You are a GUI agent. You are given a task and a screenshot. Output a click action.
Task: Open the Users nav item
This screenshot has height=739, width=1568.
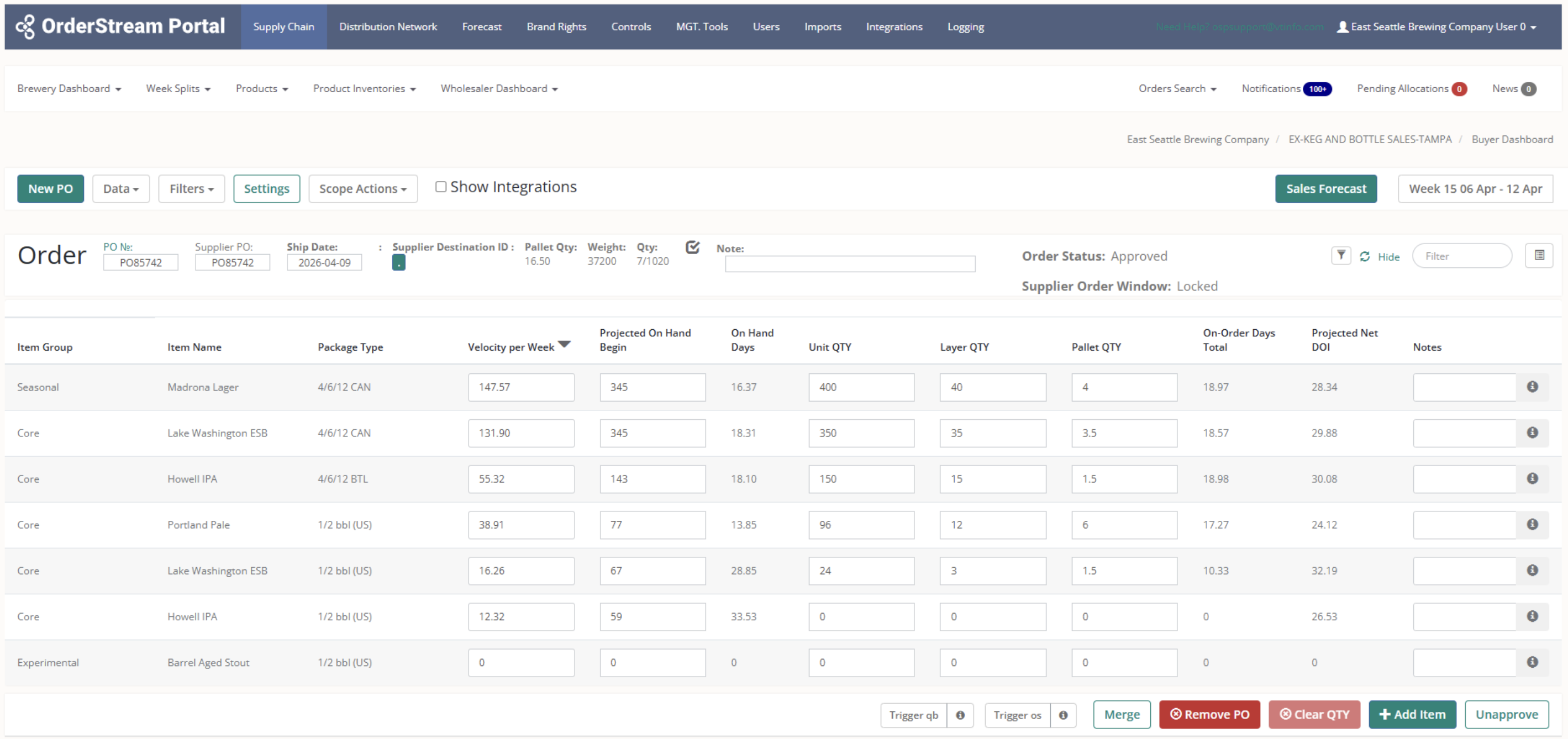coord(766,27)
